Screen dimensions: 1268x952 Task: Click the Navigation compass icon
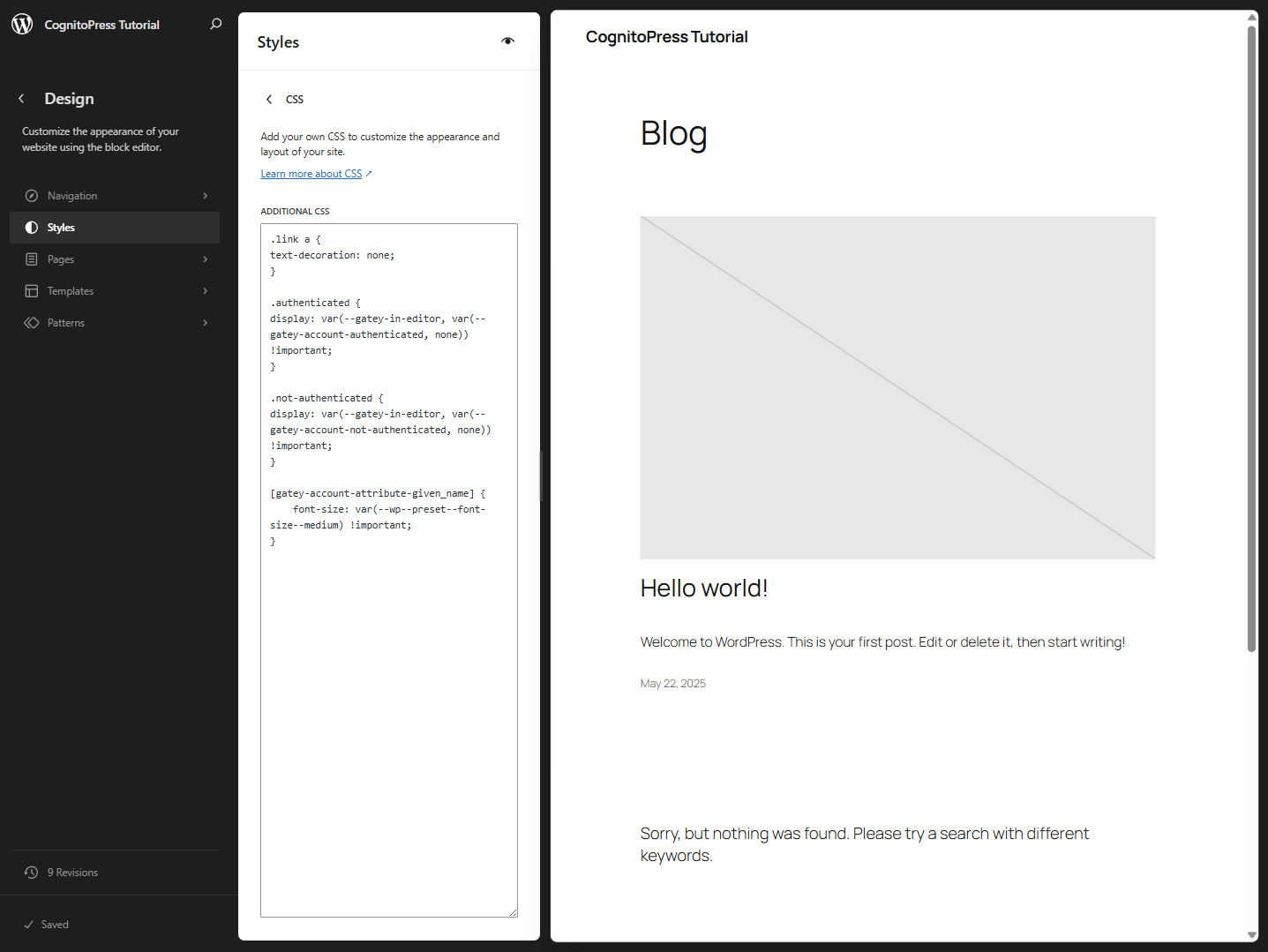pyautogui.click(x=32, y=196)
